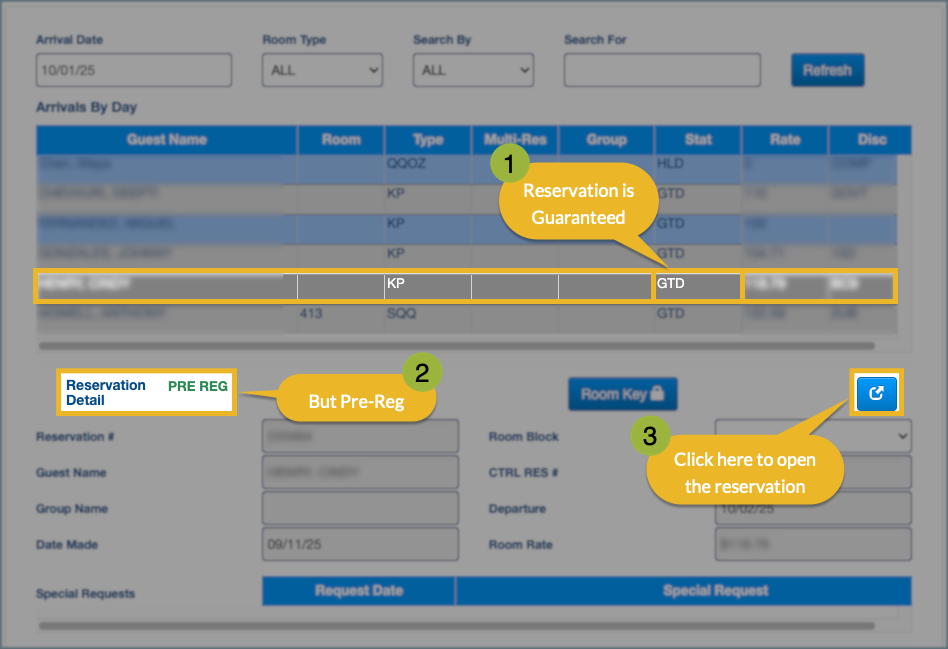Click the Room Key lock button

622,394
